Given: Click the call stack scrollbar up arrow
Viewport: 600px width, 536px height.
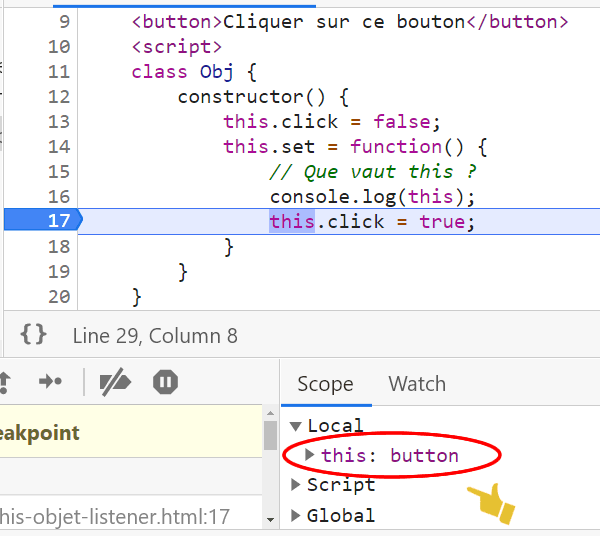Looking at the screenshot, I should click(271, 413).
